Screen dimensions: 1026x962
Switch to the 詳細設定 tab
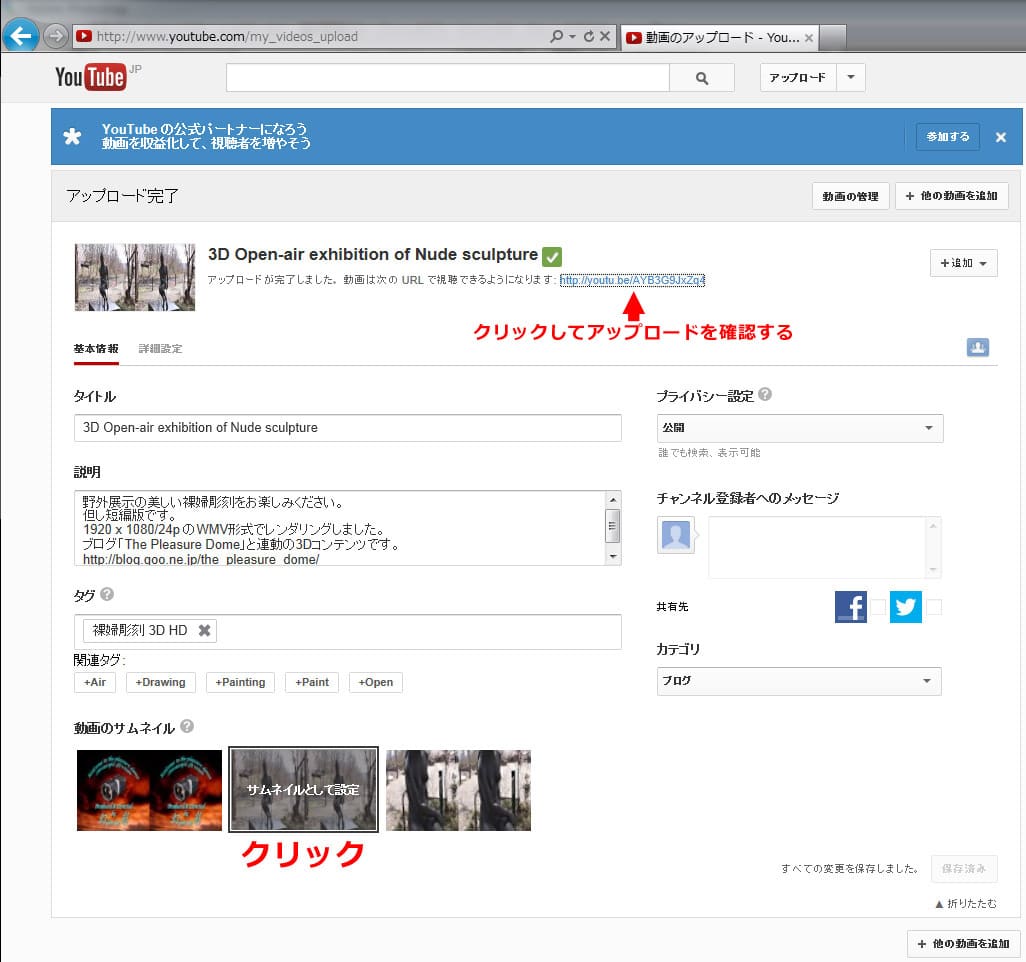(160, 349)
